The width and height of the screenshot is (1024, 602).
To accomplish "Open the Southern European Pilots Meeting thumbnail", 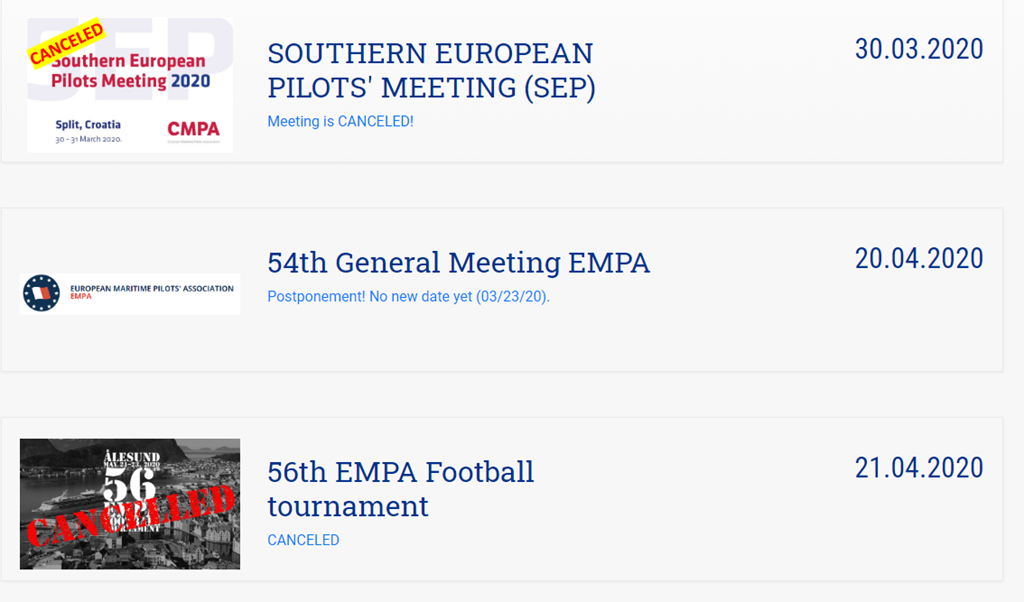I will click(x=130, y=85).
